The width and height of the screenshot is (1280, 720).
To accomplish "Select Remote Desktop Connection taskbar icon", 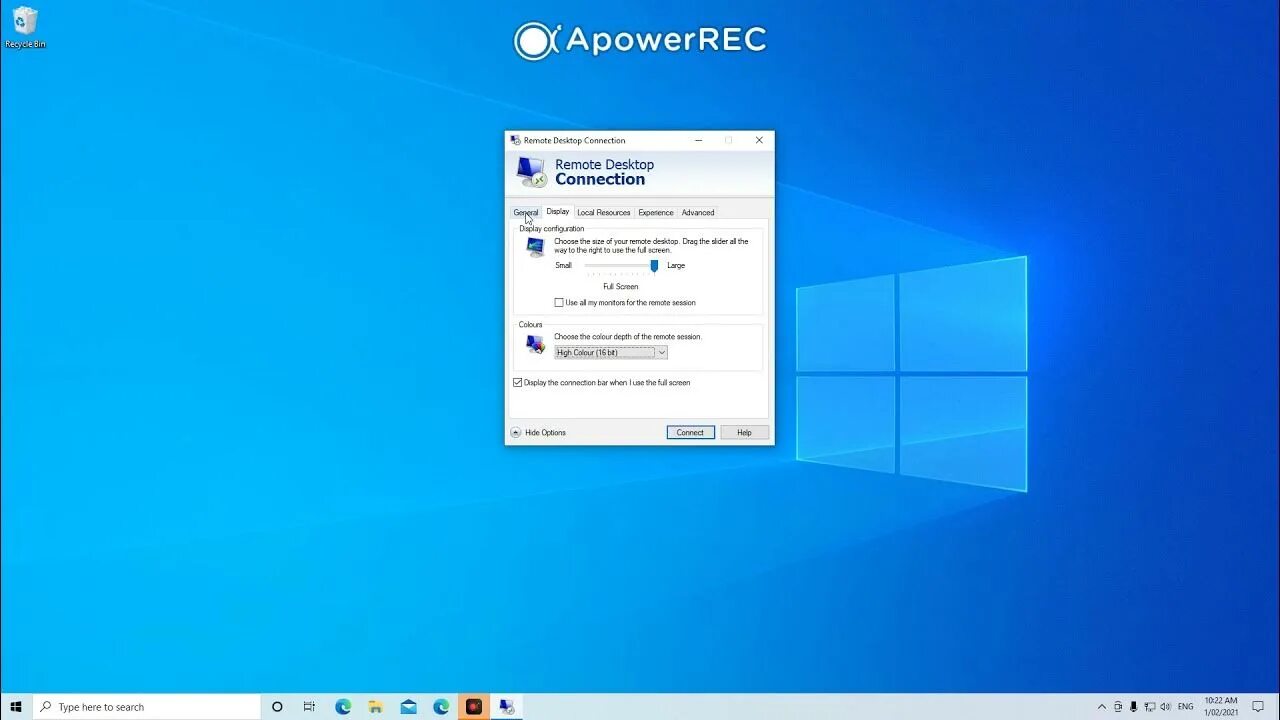I will pyautogui.click(x=507, y=707).
